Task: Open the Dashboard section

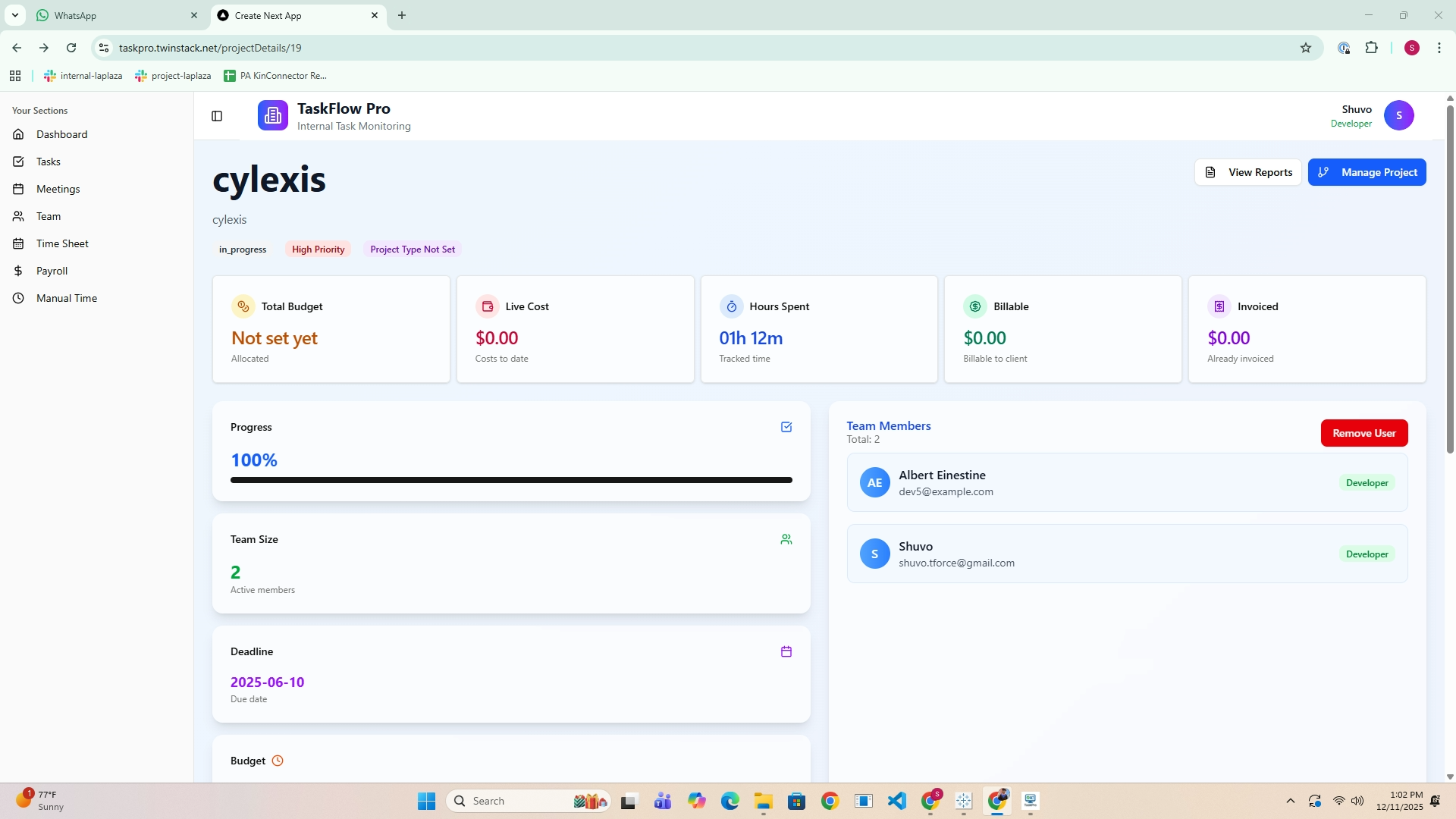Action: (61, 134)
